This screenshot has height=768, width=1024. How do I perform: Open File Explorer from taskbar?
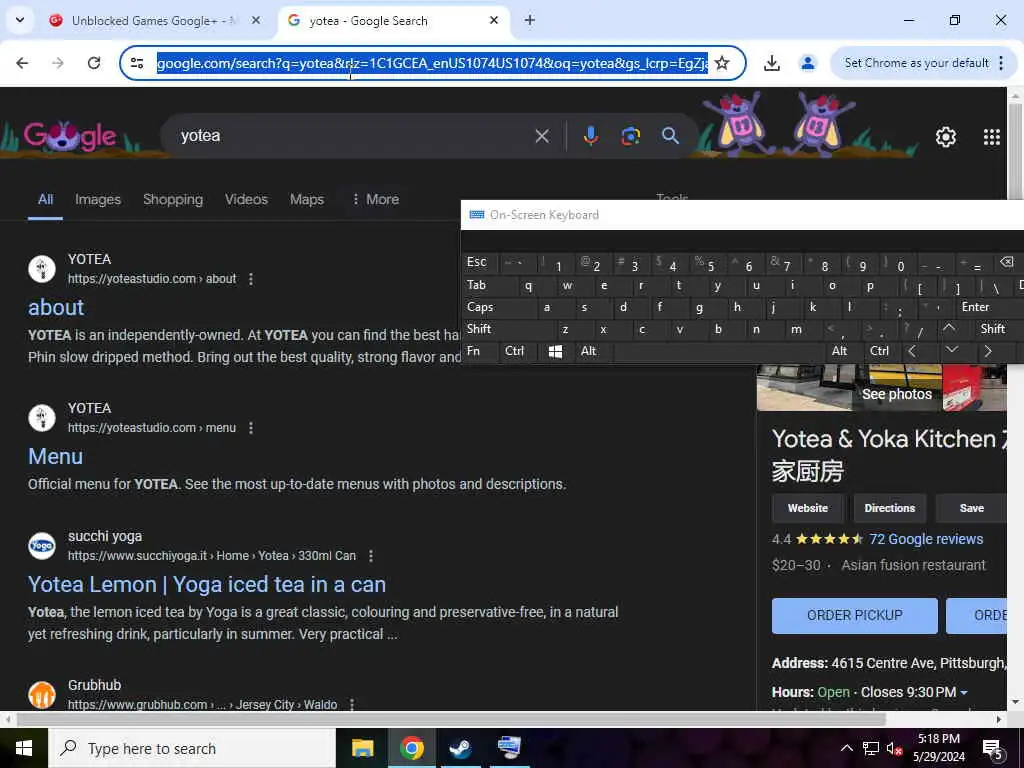click(362, 748)
